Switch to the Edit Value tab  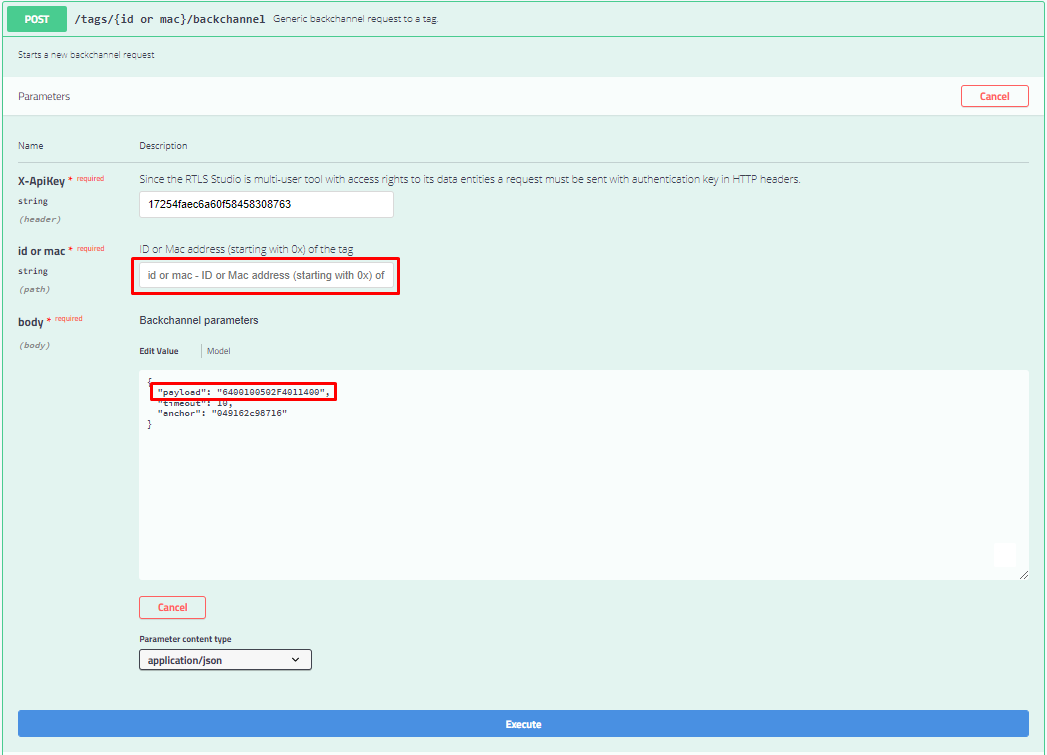tap(158, 350)
